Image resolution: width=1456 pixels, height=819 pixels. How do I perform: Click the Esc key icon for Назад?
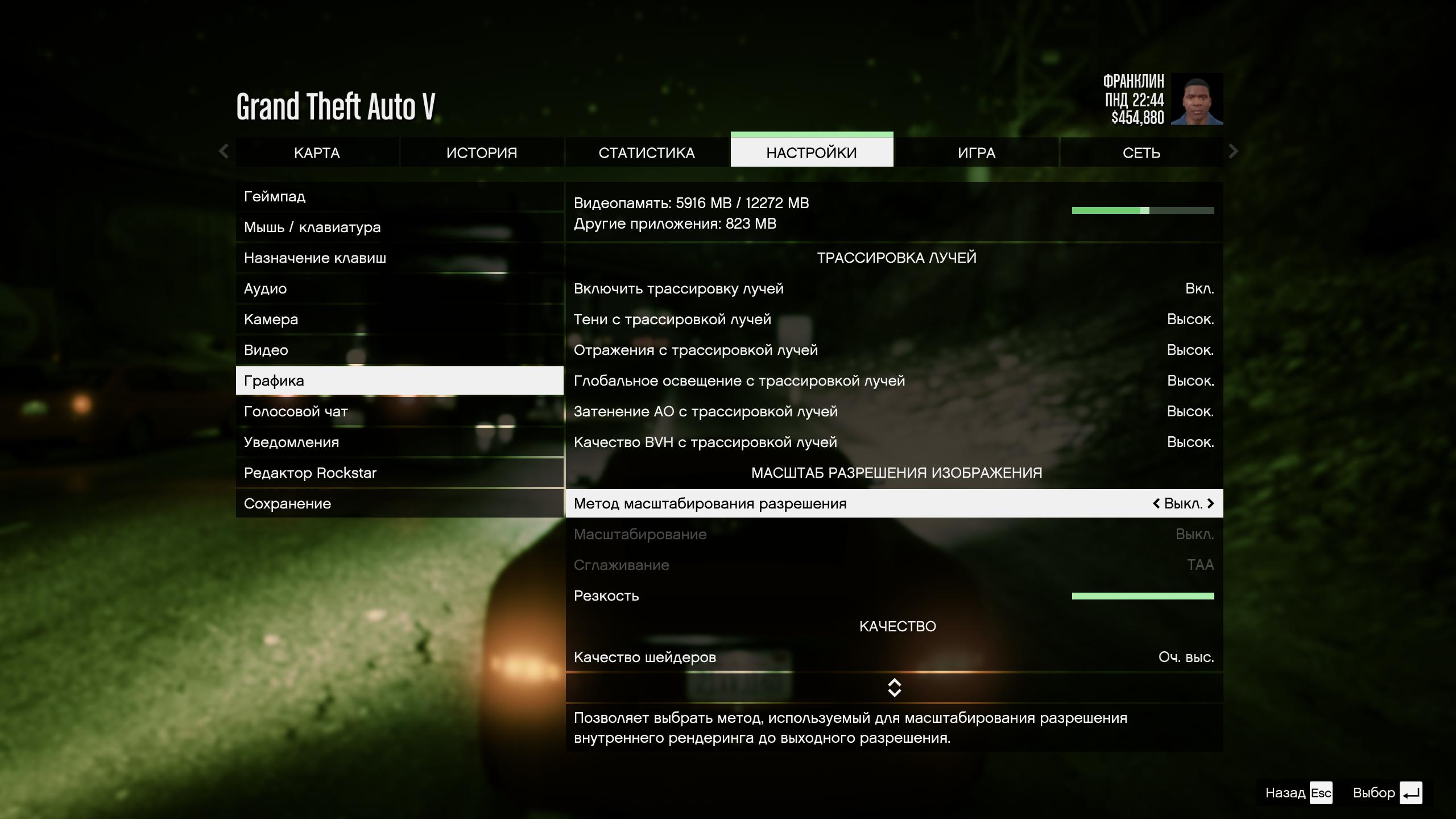pos(1321,793)
